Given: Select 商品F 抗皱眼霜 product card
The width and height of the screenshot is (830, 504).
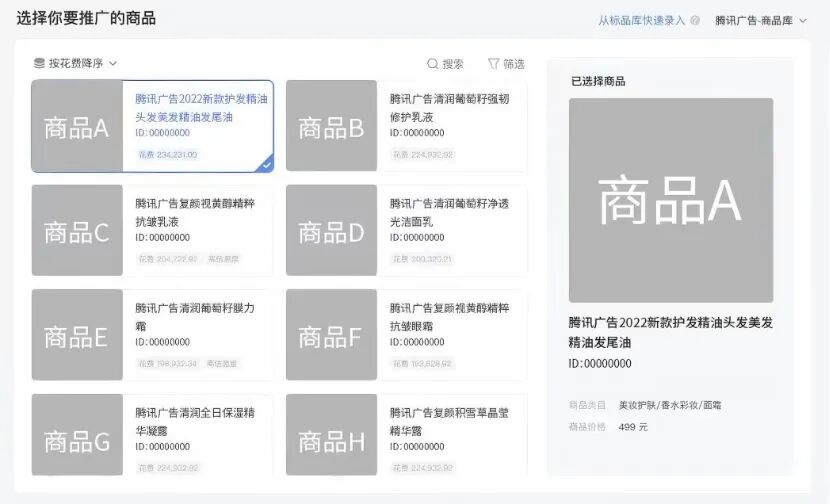Looking at the screenshot, I should [407, 335].
